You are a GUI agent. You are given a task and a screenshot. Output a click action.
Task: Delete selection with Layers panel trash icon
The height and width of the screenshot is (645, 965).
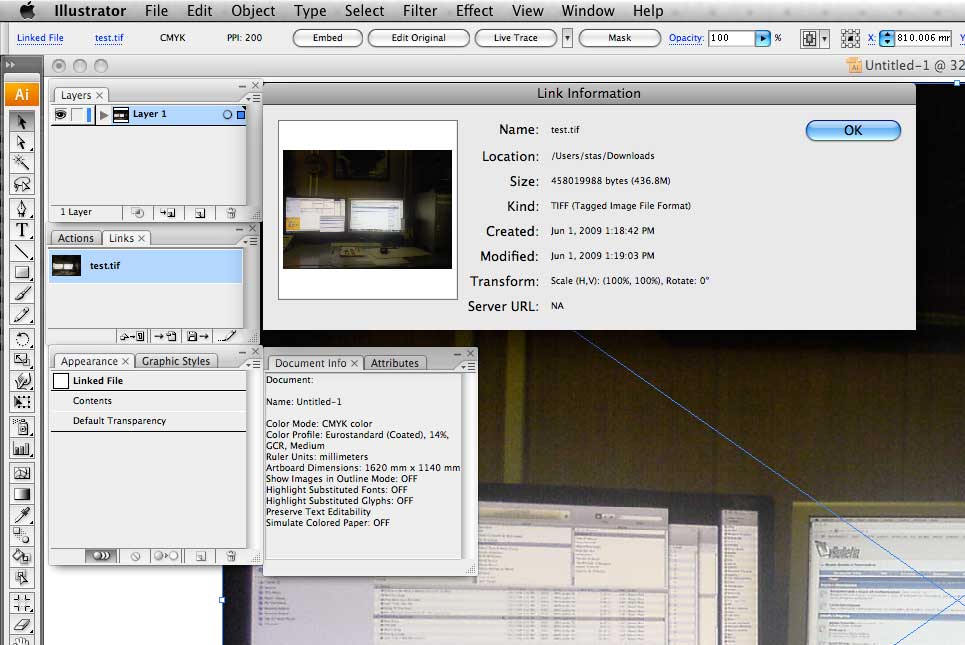231,213
